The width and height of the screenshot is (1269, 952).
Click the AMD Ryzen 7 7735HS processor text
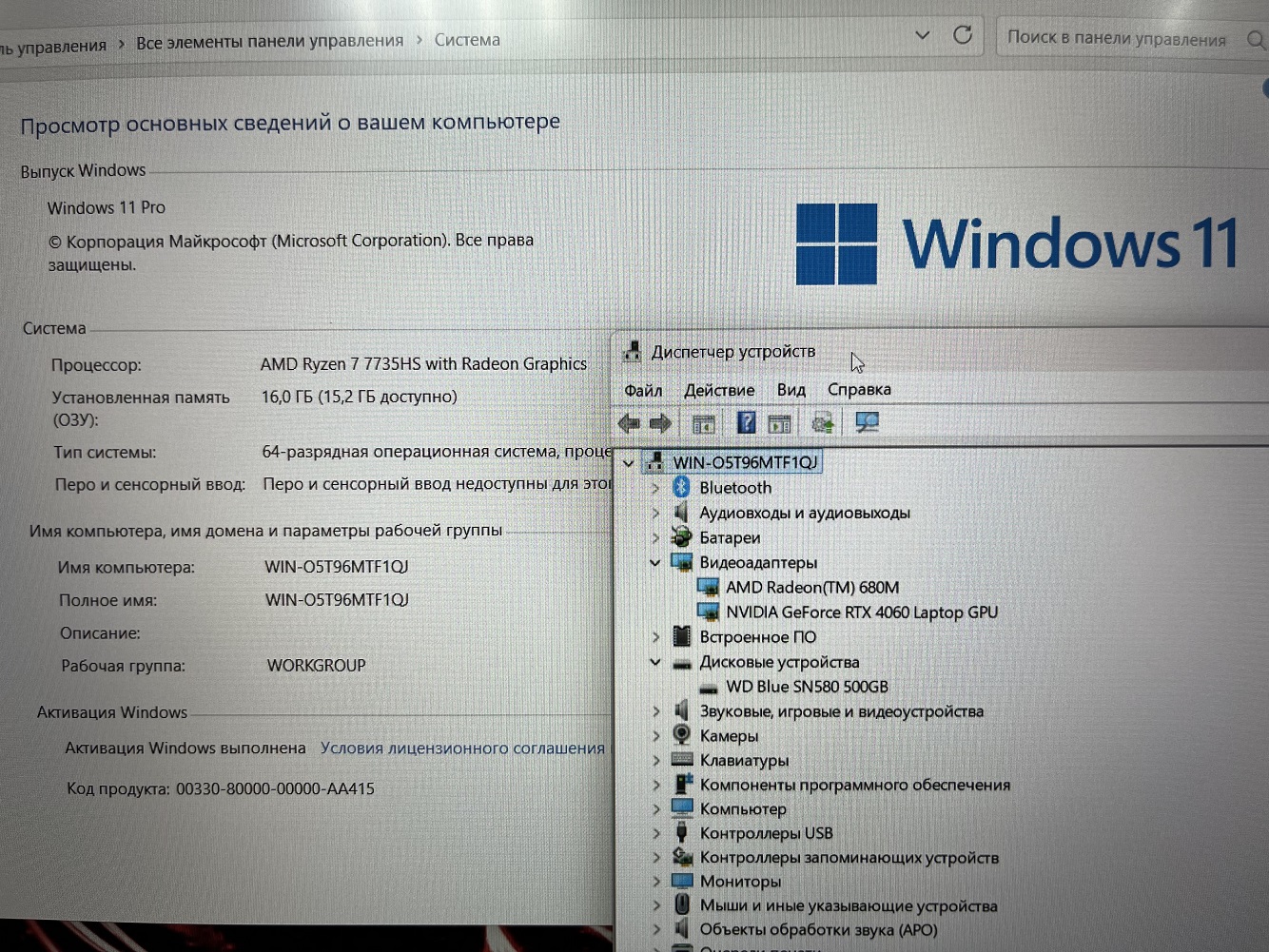423,364
